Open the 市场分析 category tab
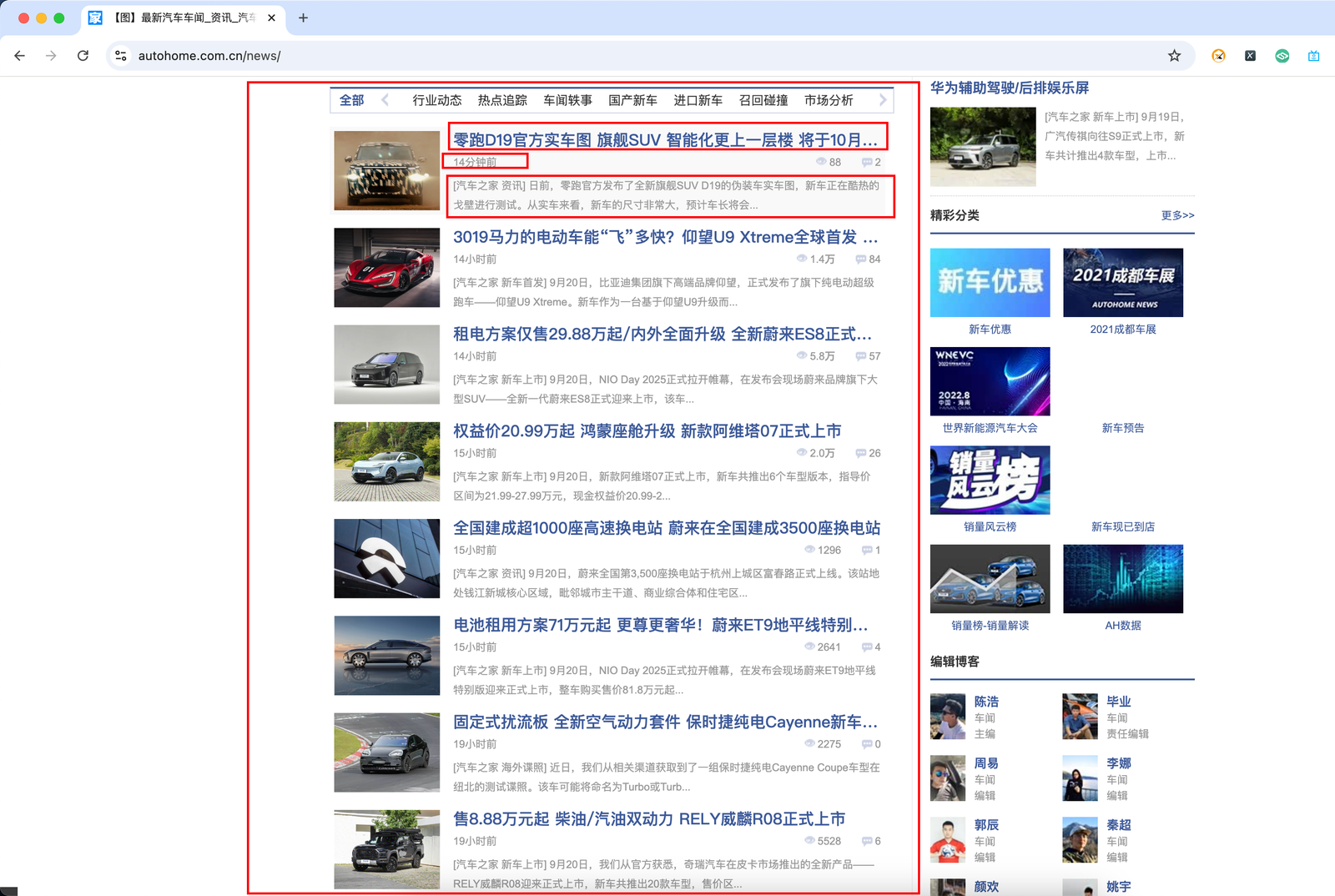Image resolution: width=1335 pixels, height=896 pixels. 828,100
